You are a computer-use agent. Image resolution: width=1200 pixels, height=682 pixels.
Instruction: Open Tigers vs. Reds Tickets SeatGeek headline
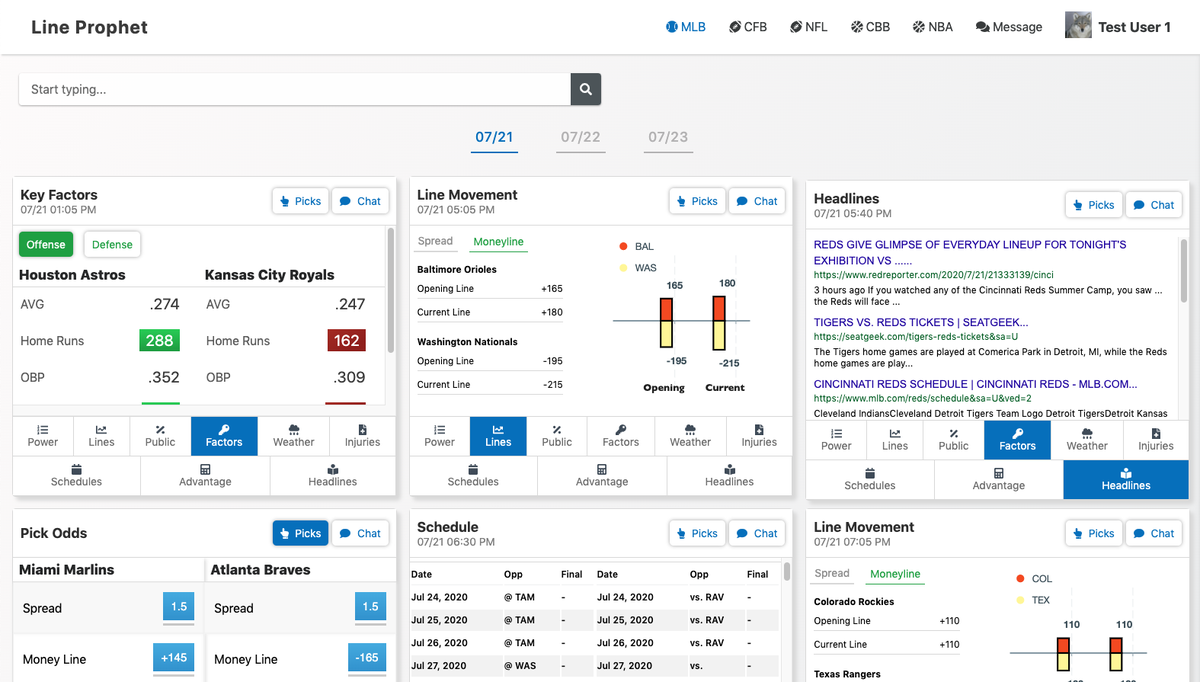(x=921, y=322)
